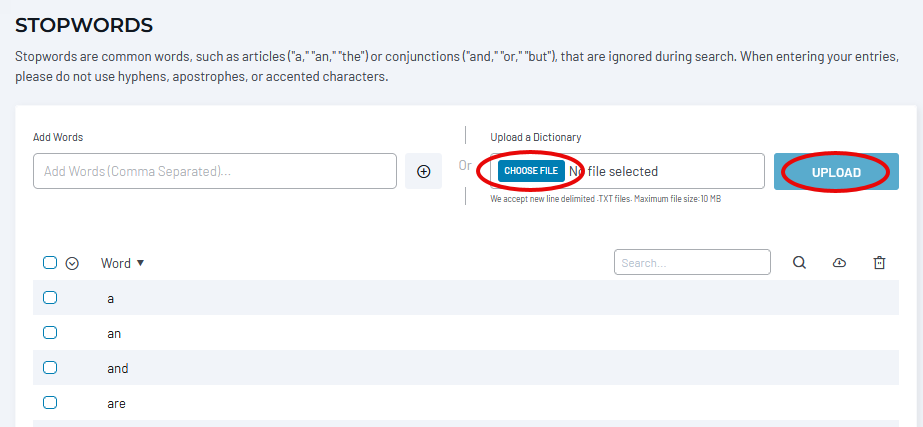923x427 pixels.
Task: Click into the Search words field
Action: click(692, 262)
